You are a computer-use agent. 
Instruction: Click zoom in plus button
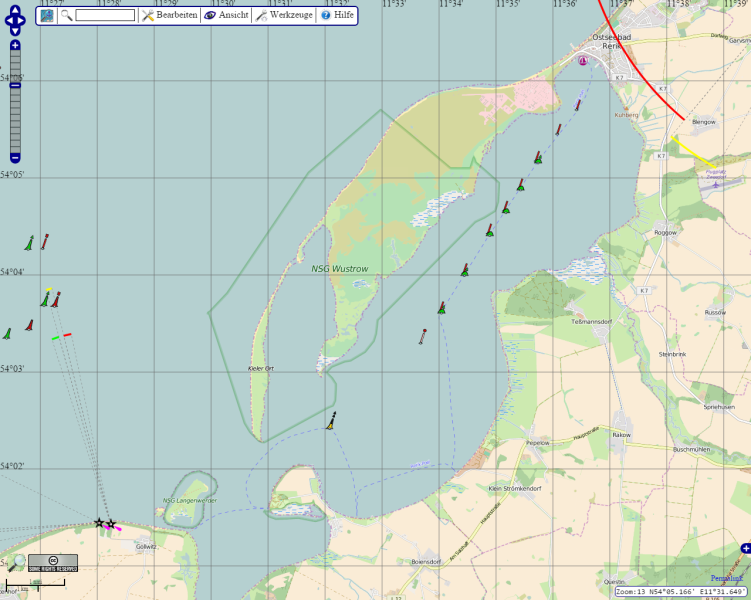(x=15, y=45)
